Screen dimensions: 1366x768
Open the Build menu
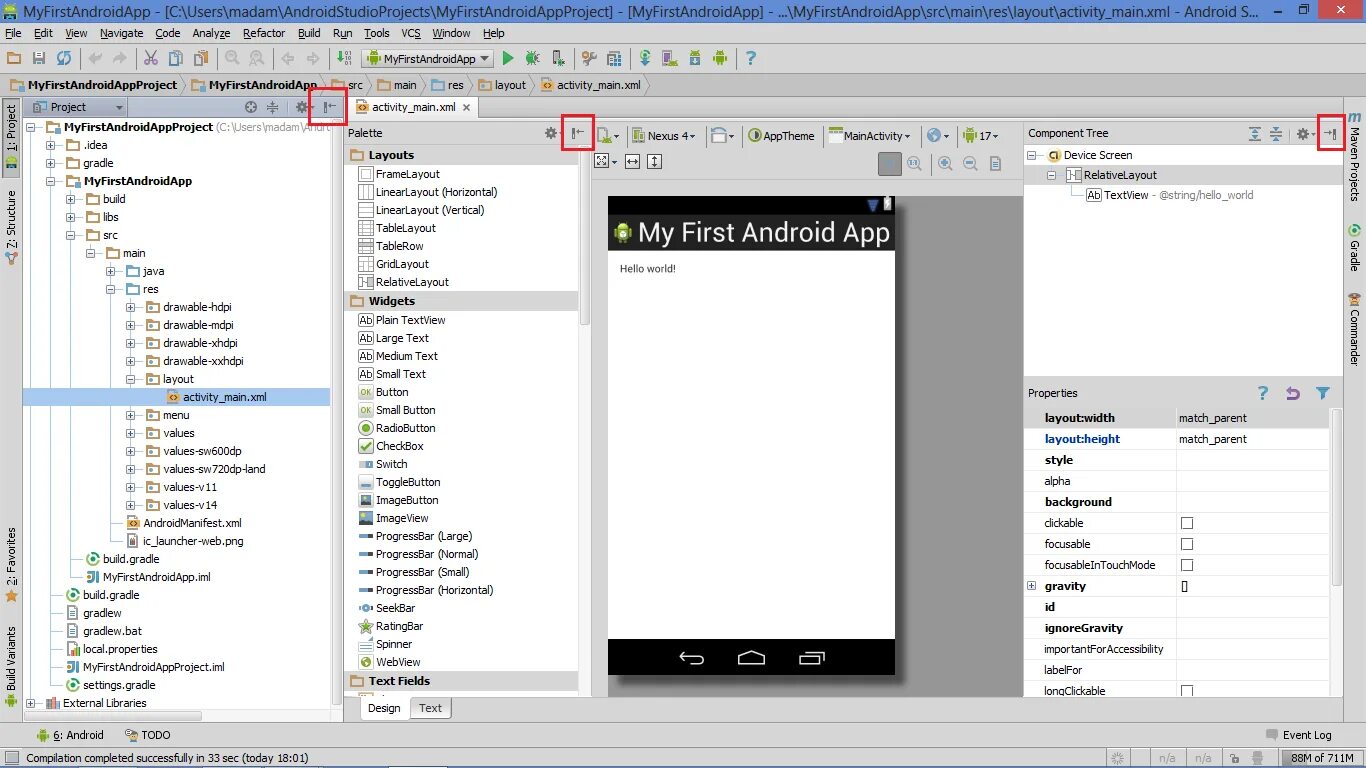pos(309,33)
